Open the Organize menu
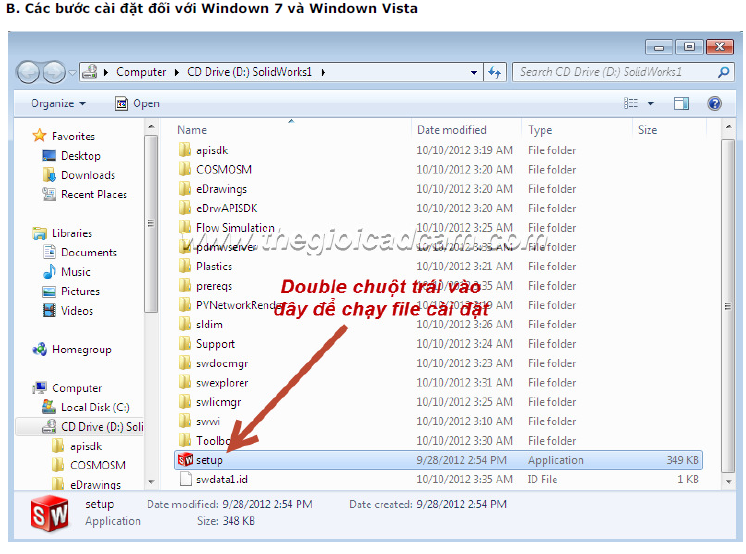746x554 pixels. point(58,103)
